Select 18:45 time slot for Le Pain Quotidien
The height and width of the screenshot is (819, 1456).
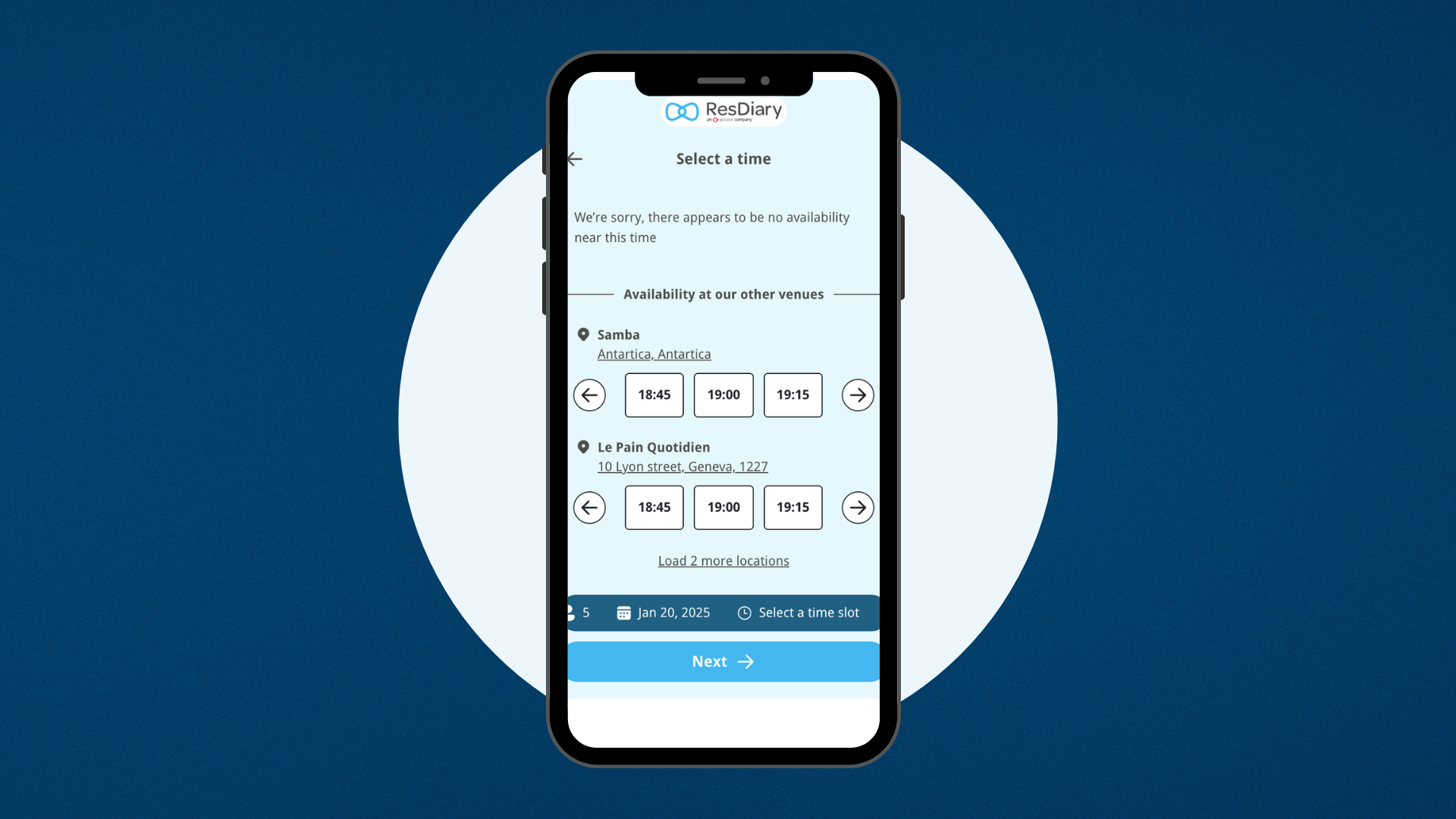[654, 507]
